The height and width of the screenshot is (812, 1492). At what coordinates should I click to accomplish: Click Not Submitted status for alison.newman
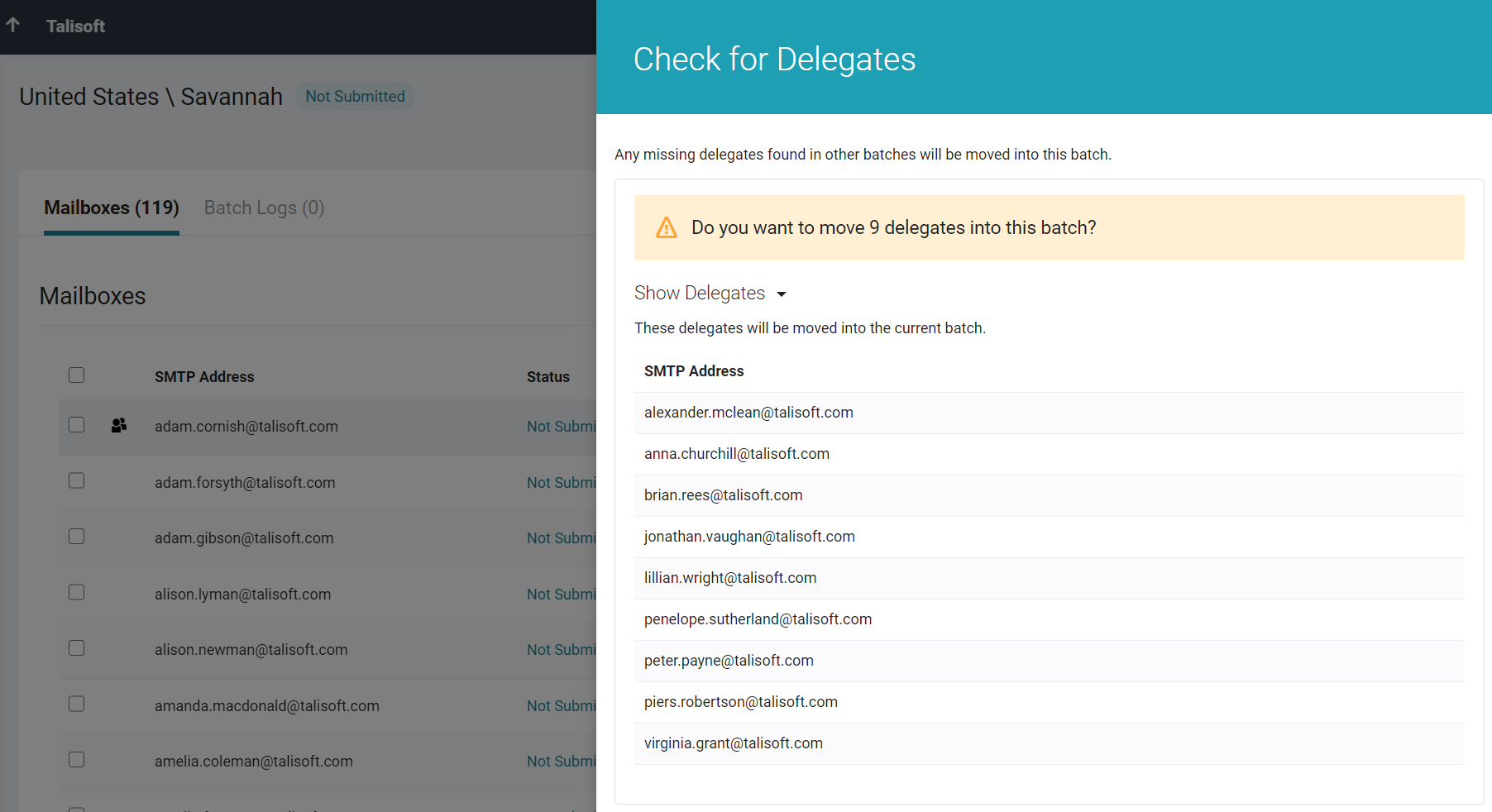point(562,650)
